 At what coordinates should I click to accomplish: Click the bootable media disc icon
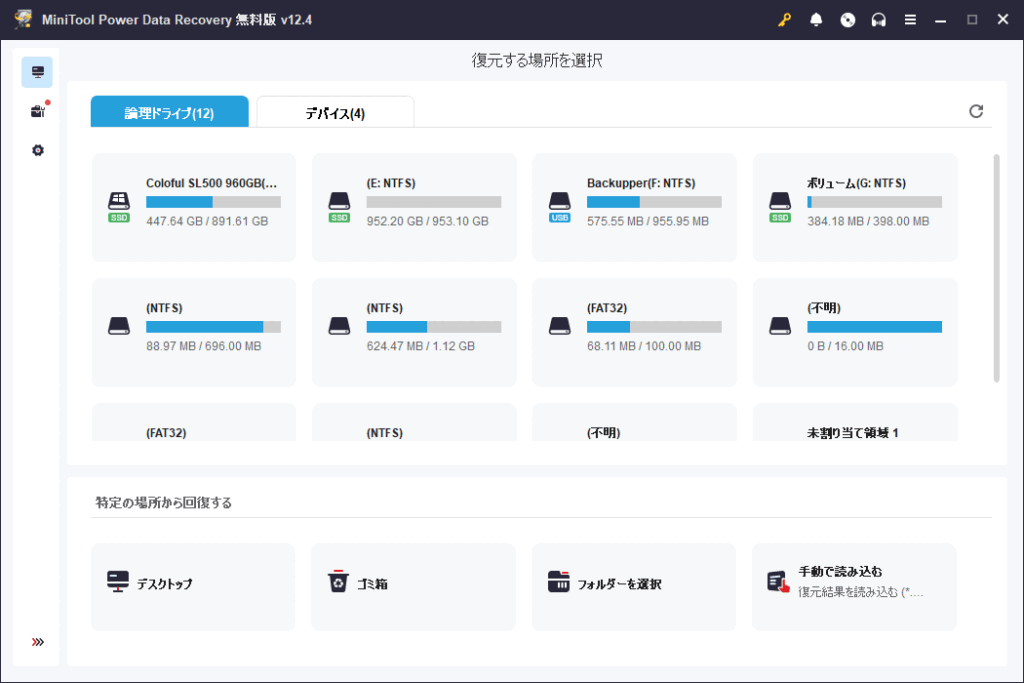click(848, 20)
